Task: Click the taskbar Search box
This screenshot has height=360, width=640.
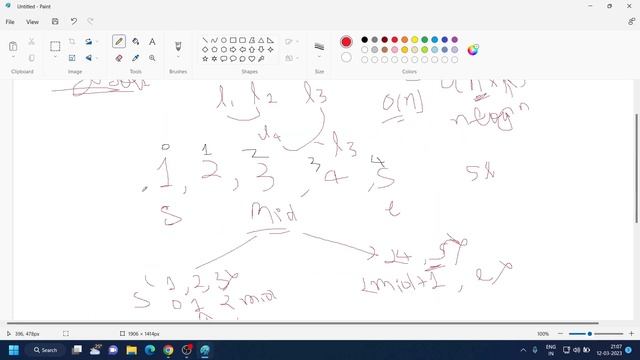Action: tap(45, 350)
